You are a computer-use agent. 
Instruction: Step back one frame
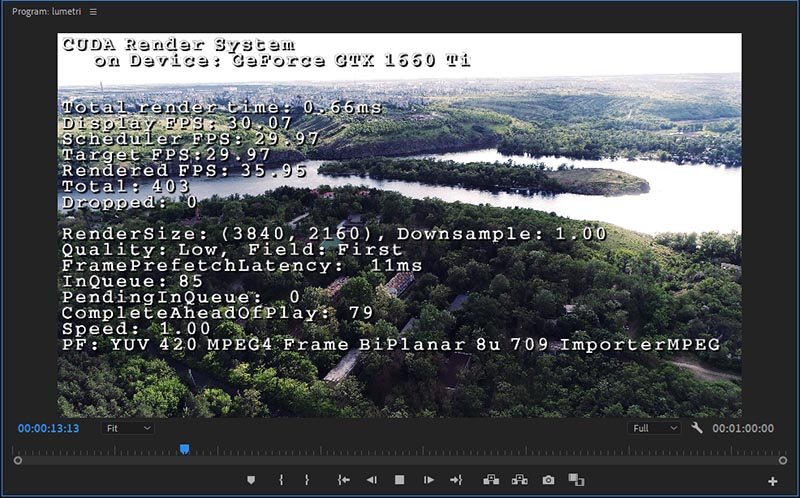tap(372, 480)
